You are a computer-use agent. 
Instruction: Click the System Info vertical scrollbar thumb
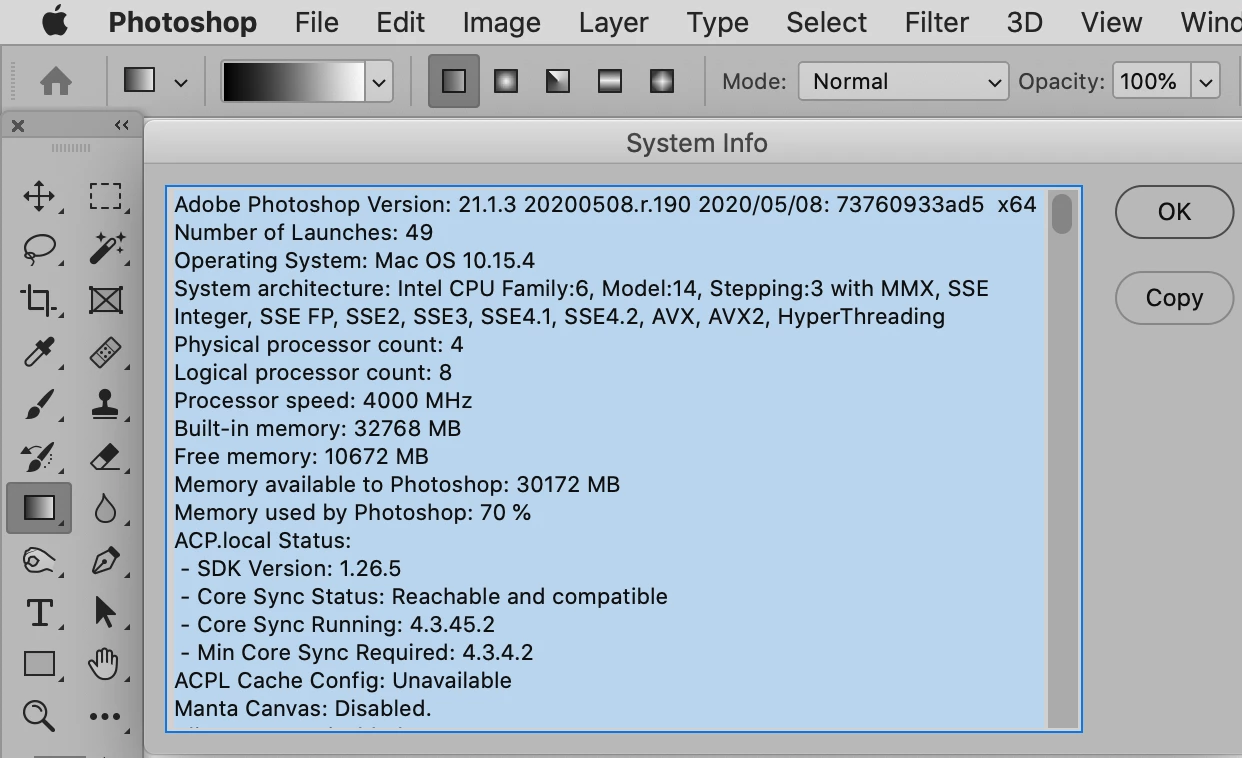click(x=1062, y=214)
